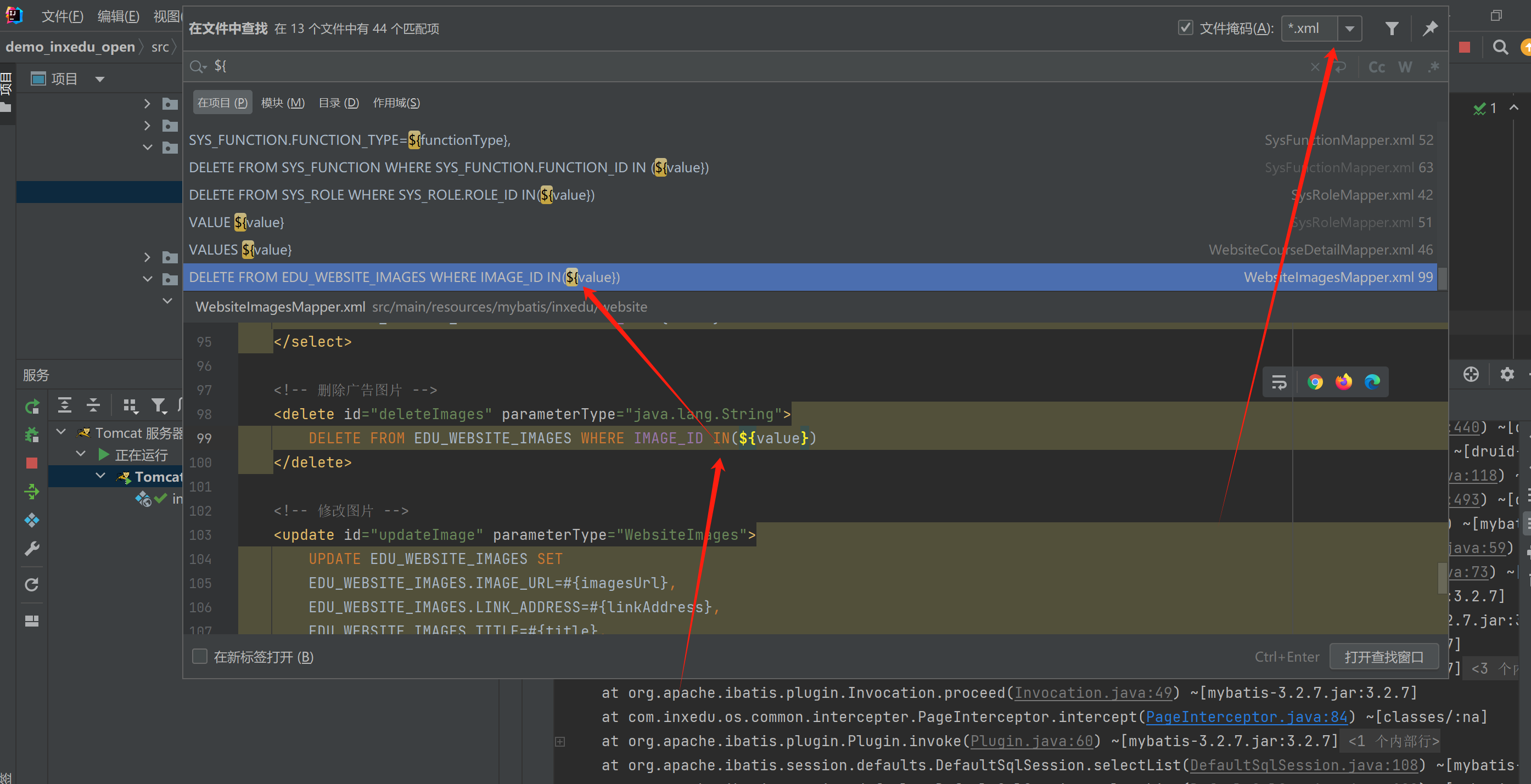The image size is (1531, 784).
Task: Expand the folded stack frames in console gutter
Action: pyautogui.click(x=560, y=741)
